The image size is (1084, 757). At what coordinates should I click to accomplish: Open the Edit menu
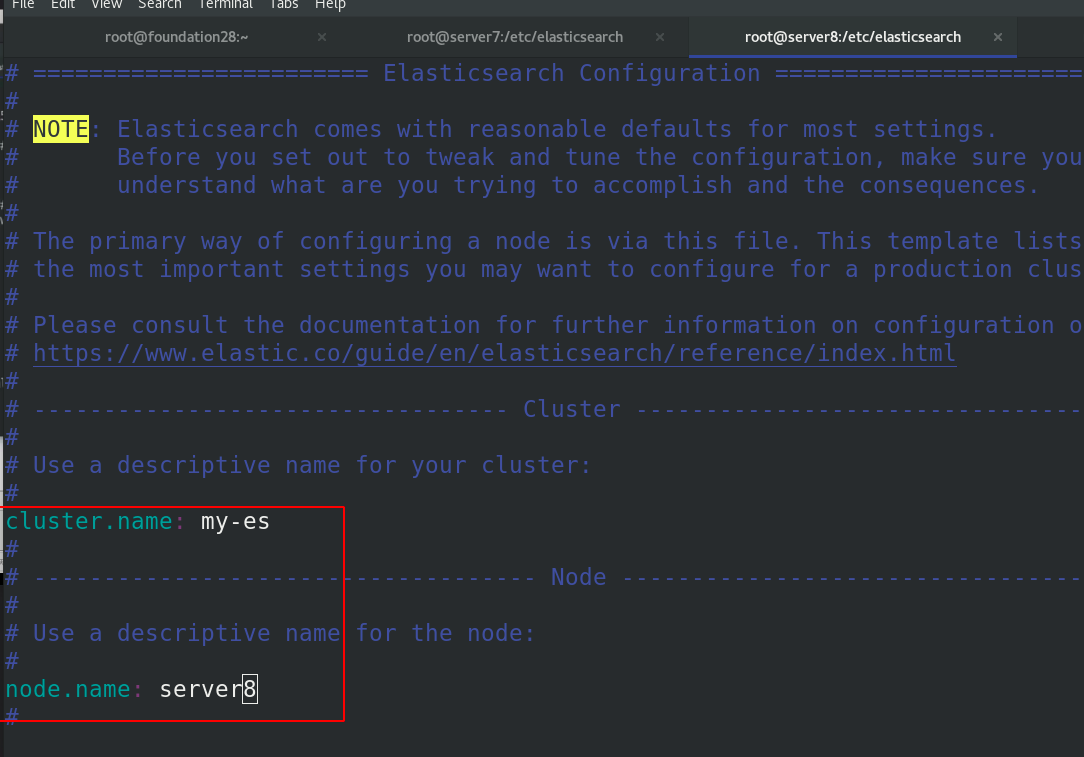(x=63, y=4)
